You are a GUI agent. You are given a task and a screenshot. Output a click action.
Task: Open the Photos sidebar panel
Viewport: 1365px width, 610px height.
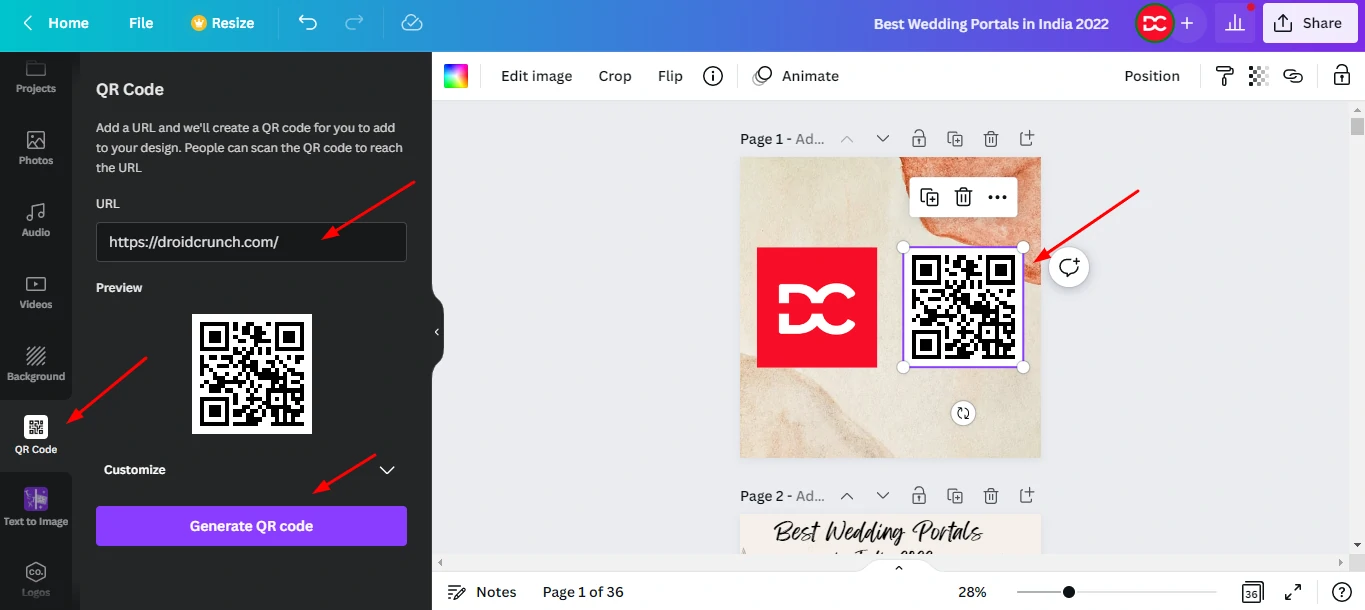[36, 148]
